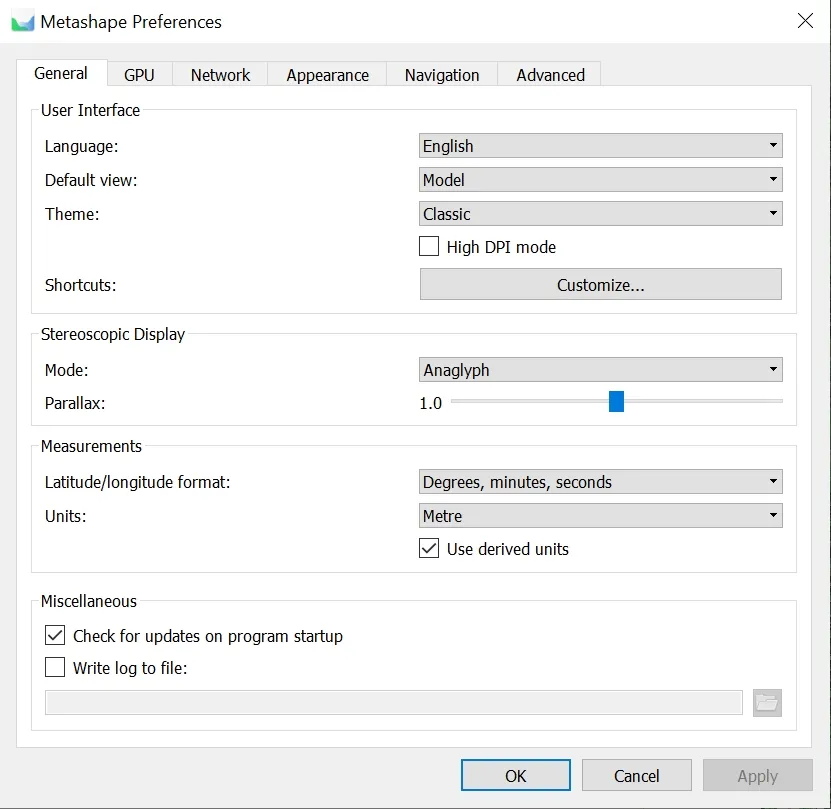
Task: Enable High DPI mode checkbox
Action: 429,247
